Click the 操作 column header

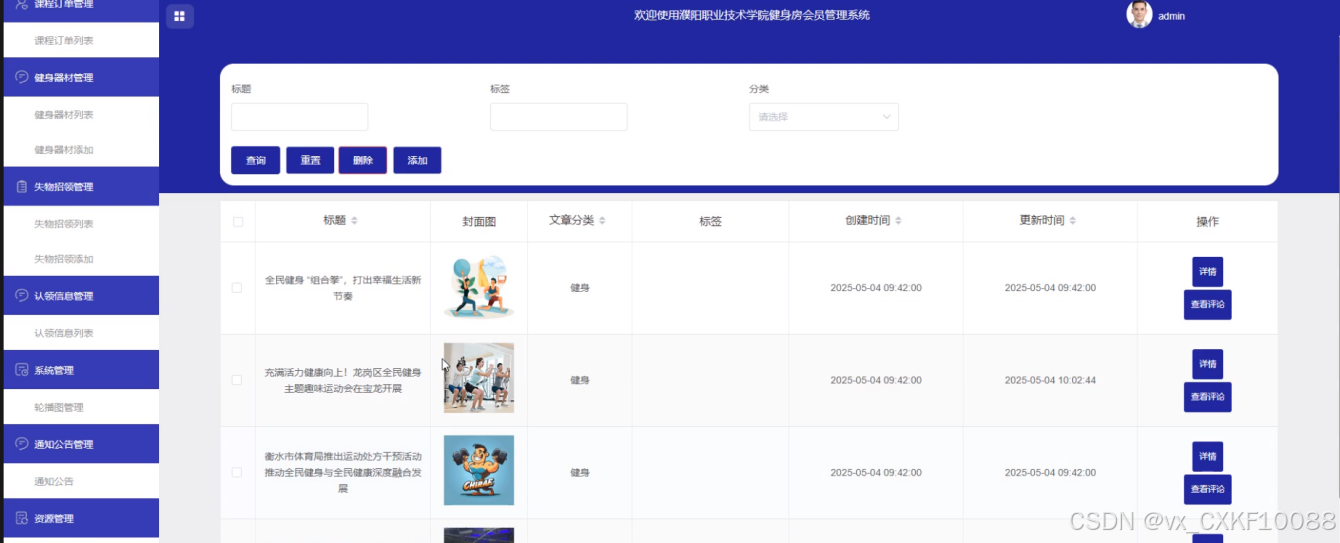coord(1207,221)
